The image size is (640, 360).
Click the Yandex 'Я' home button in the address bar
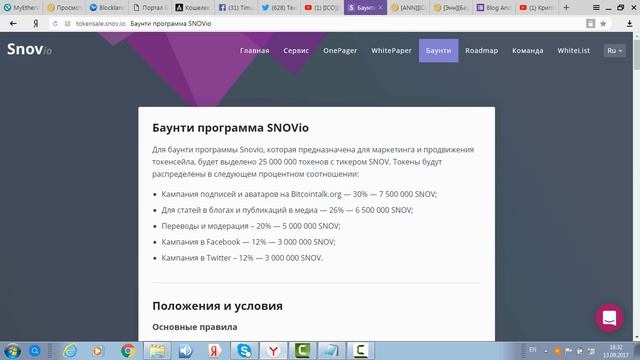[36, 24]
